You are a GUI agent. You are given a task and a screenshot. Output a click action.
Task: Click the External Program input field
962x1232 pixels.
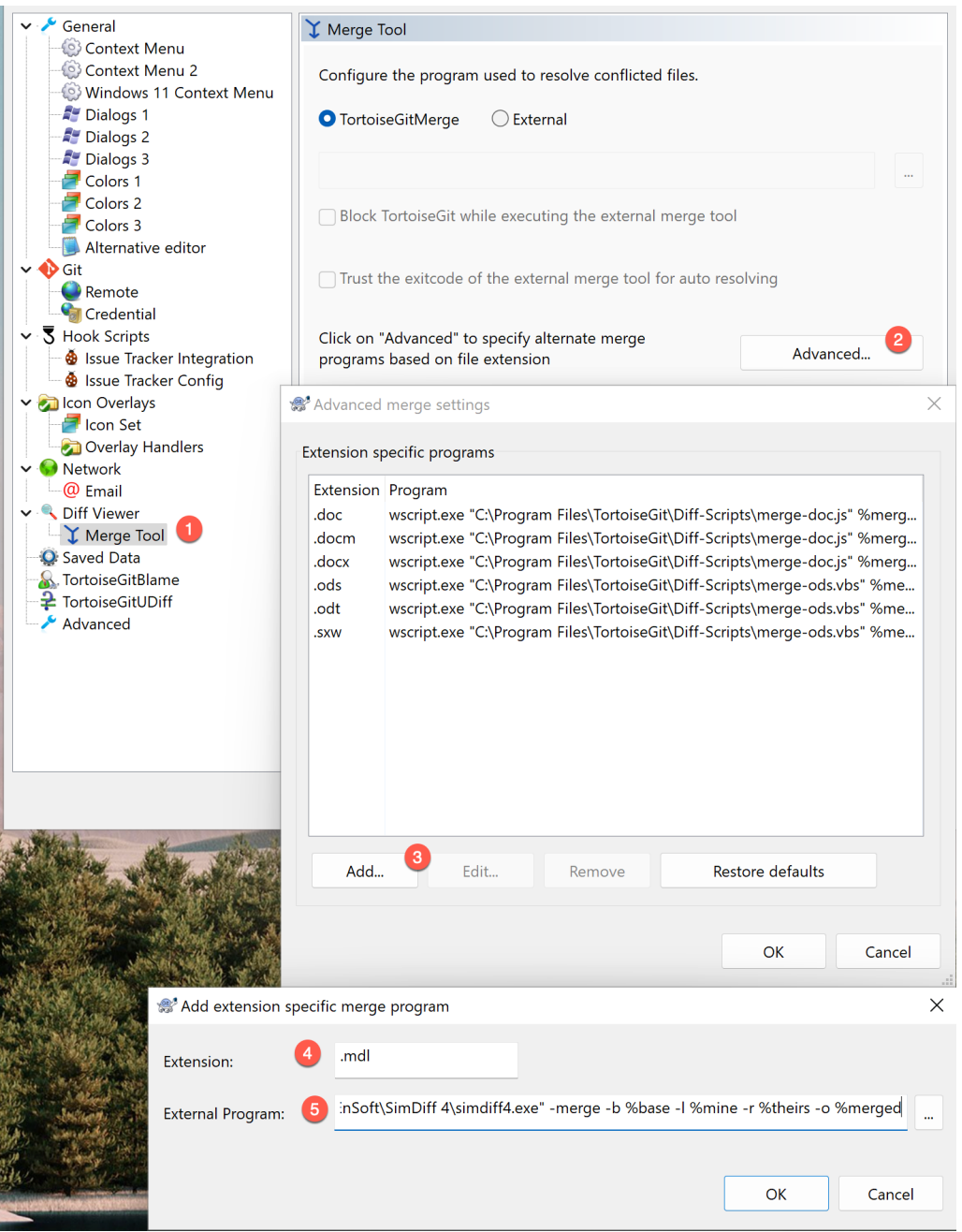click(x=620, y=1112)
